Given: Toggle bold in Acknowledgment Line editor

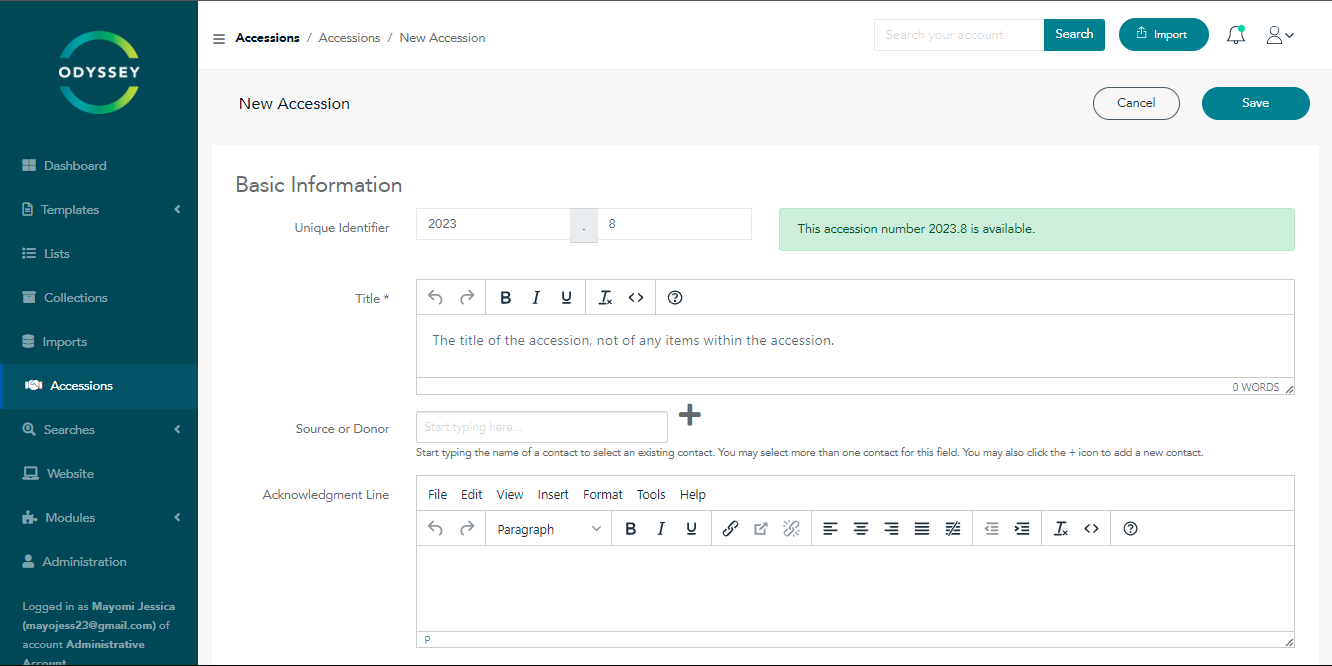Looking at the screenshot, I should [630, 529].
